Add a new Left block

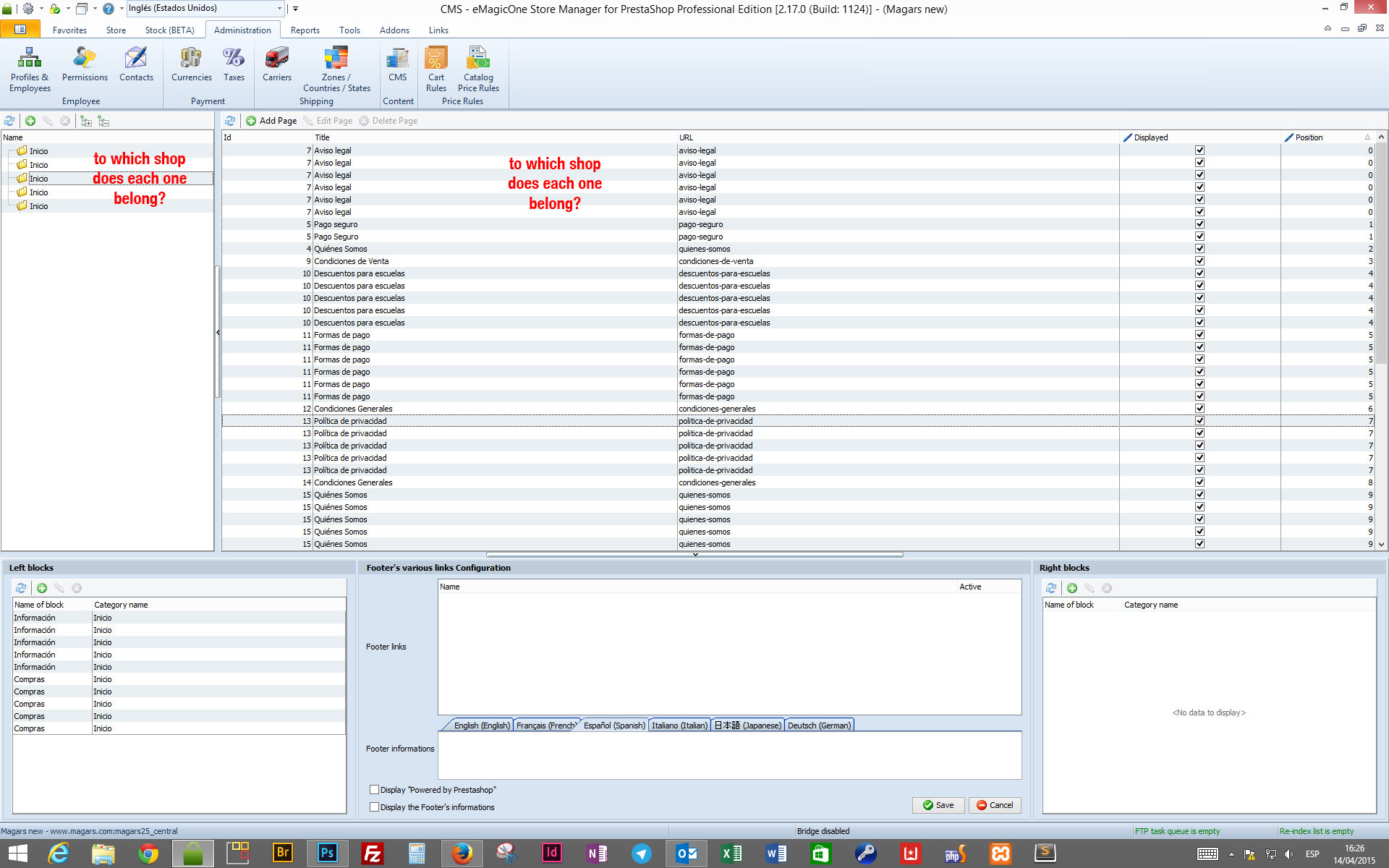pyautogui.click(x=42, y=588)
